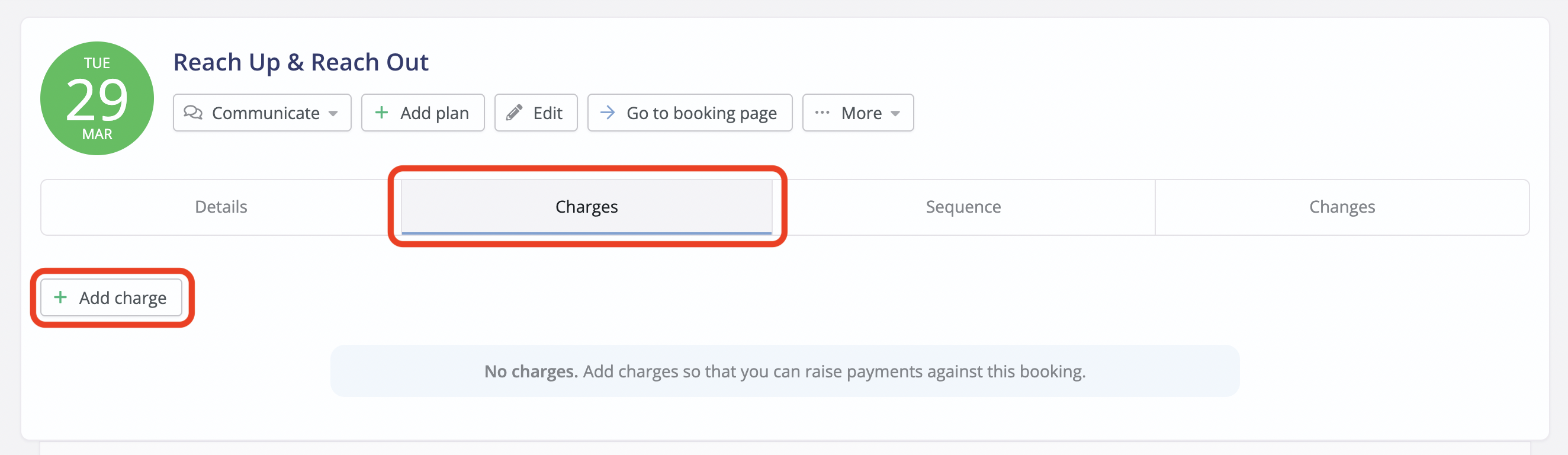
Task: Open the Sequence tab
Action: click(x=963, y=207)
